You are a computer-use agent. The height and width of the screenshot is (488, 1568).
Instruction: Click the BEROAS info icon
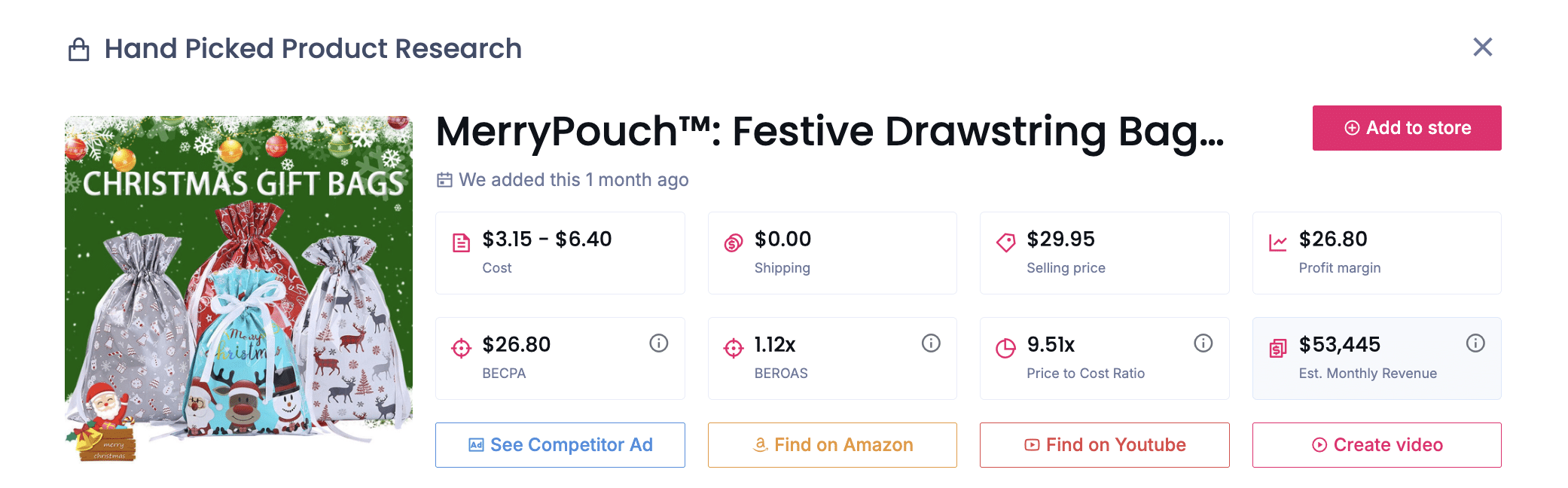tap(931, 343)
